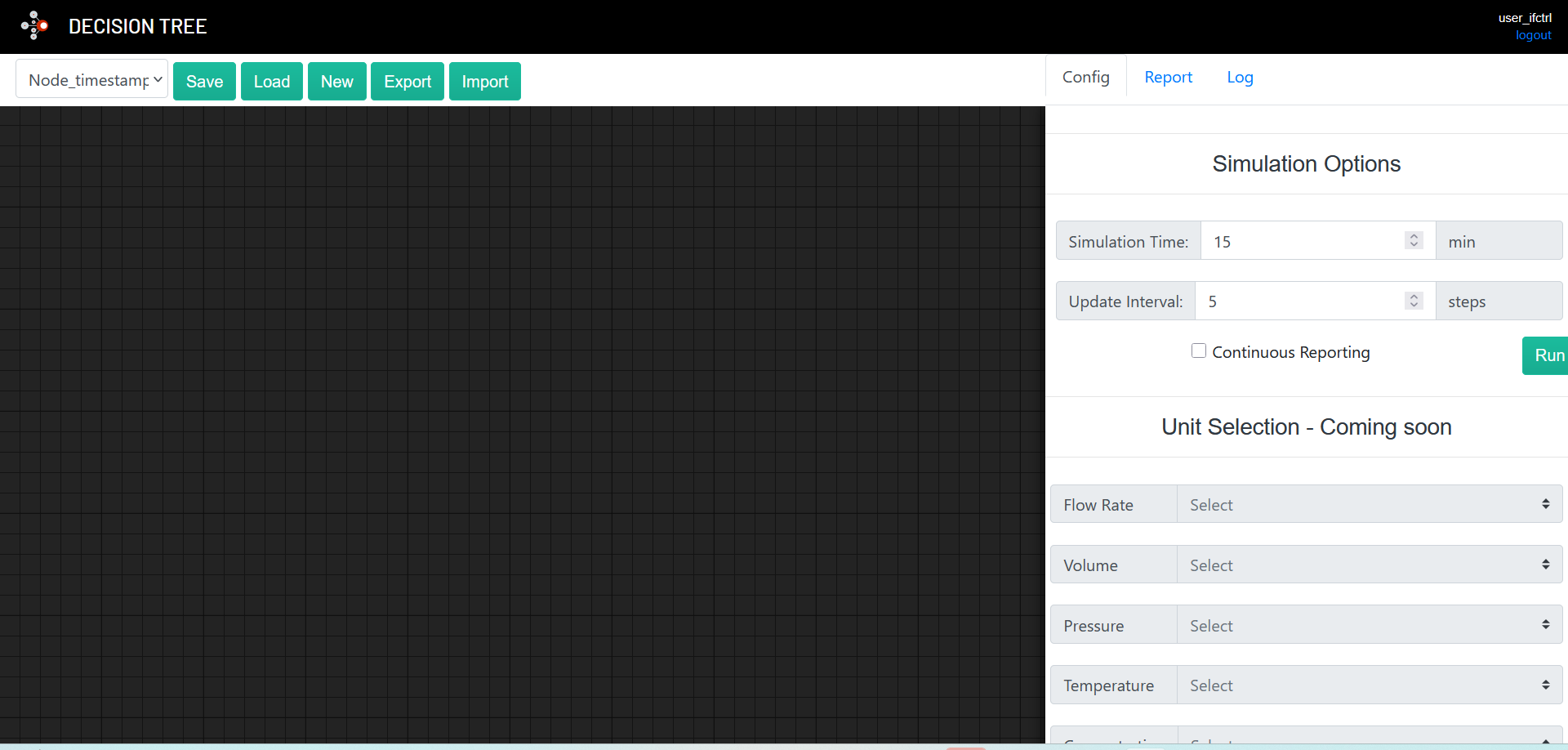Viewport: 1568px width, 750px height.
Task: Click the Import button
Action: pyautogui.click(x=485, y=82)
